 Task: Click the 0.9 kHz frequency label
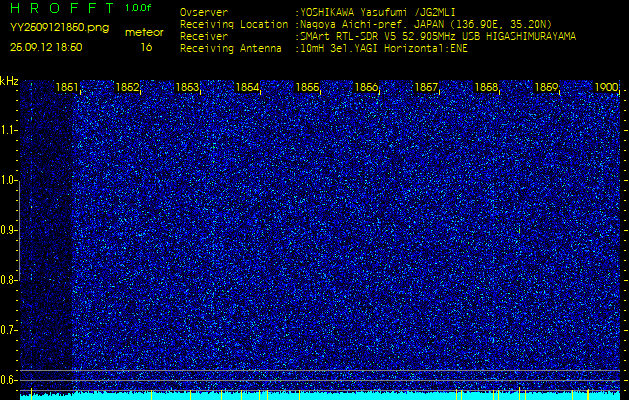click(x=8, y=230)
